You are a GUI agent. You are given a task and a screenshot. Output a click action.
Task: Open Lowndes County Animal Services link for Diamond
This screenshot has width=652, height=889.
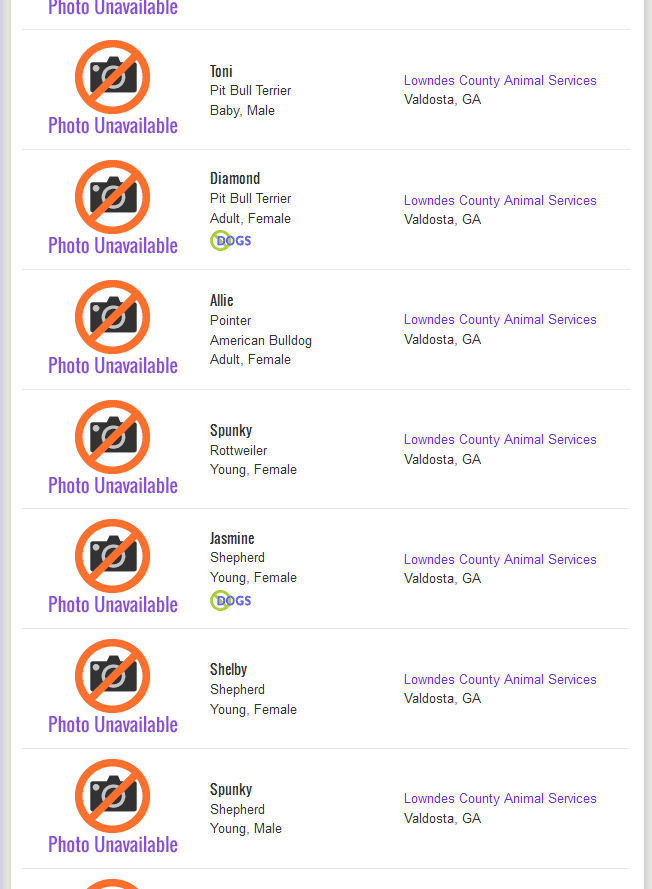(x=500, y=201)
